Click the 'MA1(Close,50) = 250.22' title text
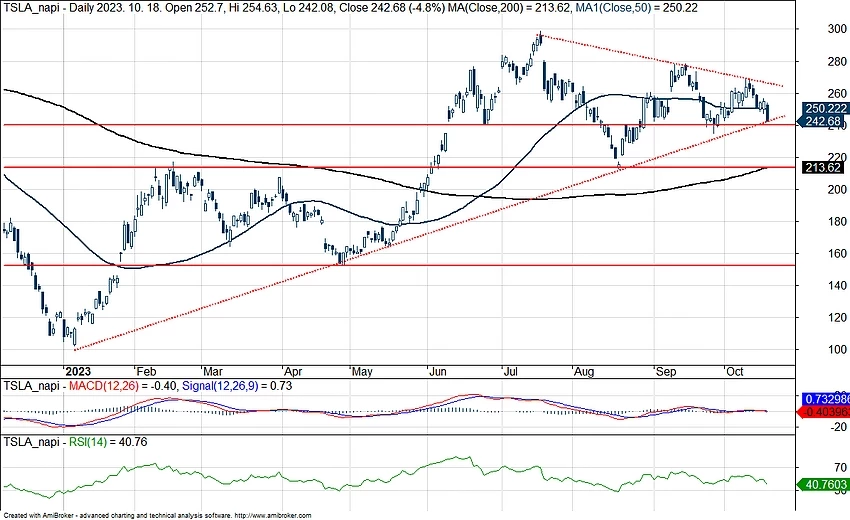This screenshot has width=850, height=520. click(635, 8)
